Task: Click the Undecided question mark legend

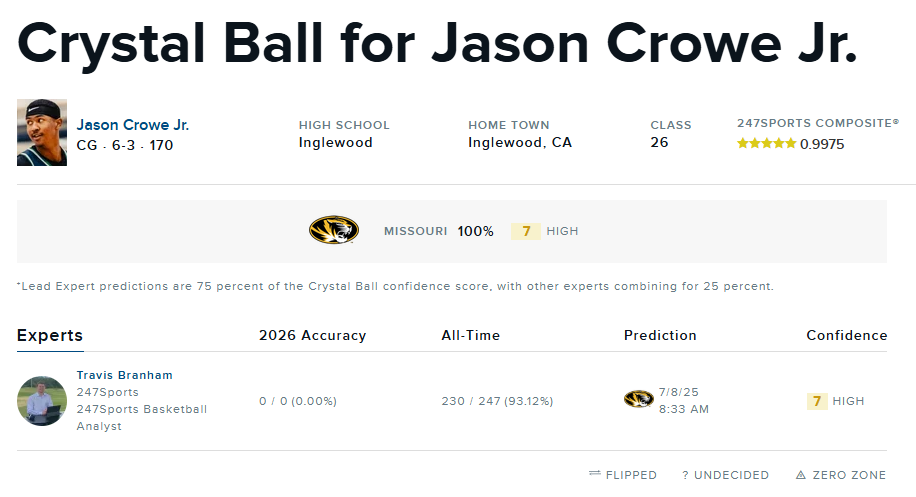Action: pyautogui.click(x=686, y=475)
